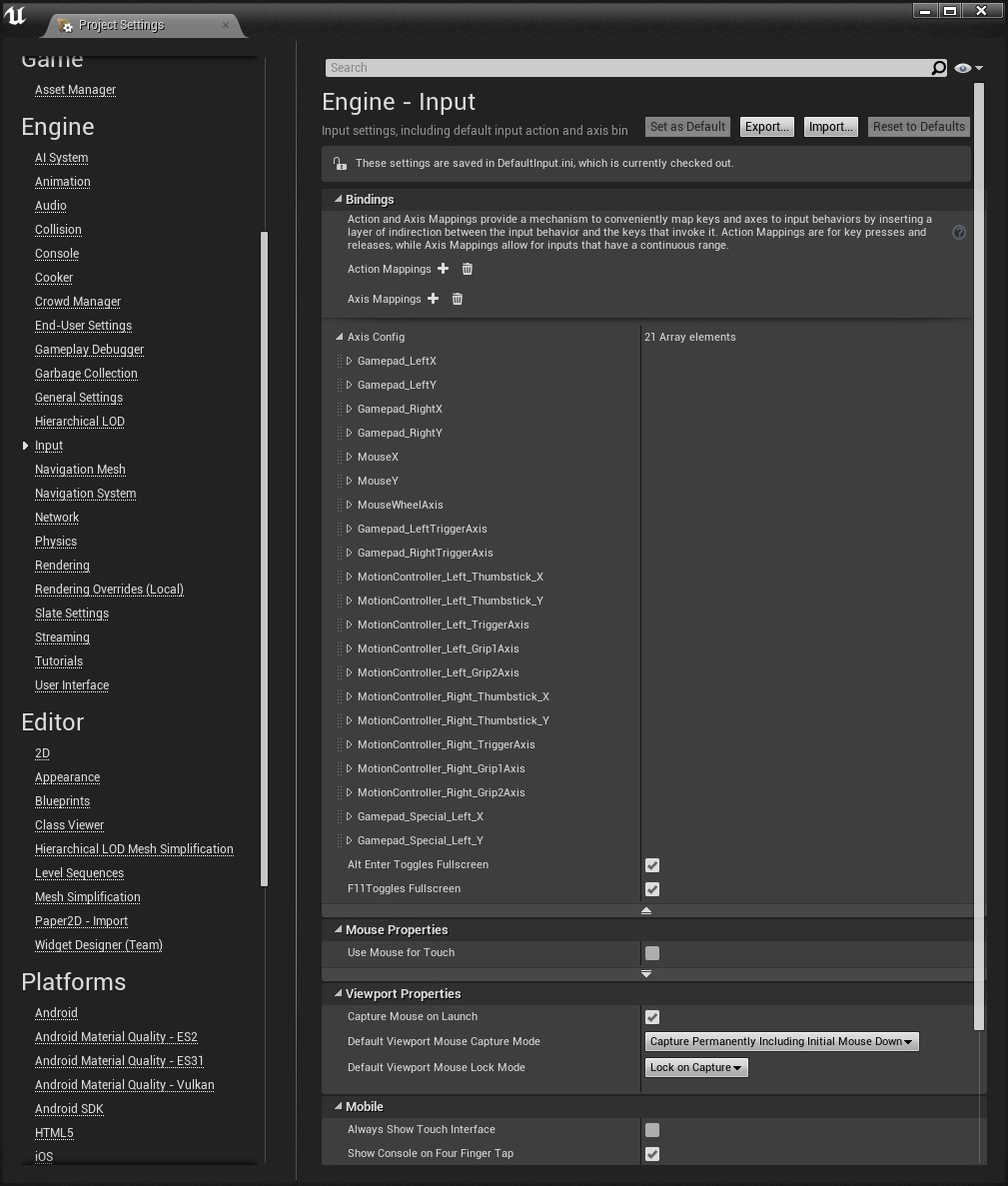The height and width of the screenshot is (1186, 1008).
Task: Collapse the Axis Config array
Action: [339, 337]
